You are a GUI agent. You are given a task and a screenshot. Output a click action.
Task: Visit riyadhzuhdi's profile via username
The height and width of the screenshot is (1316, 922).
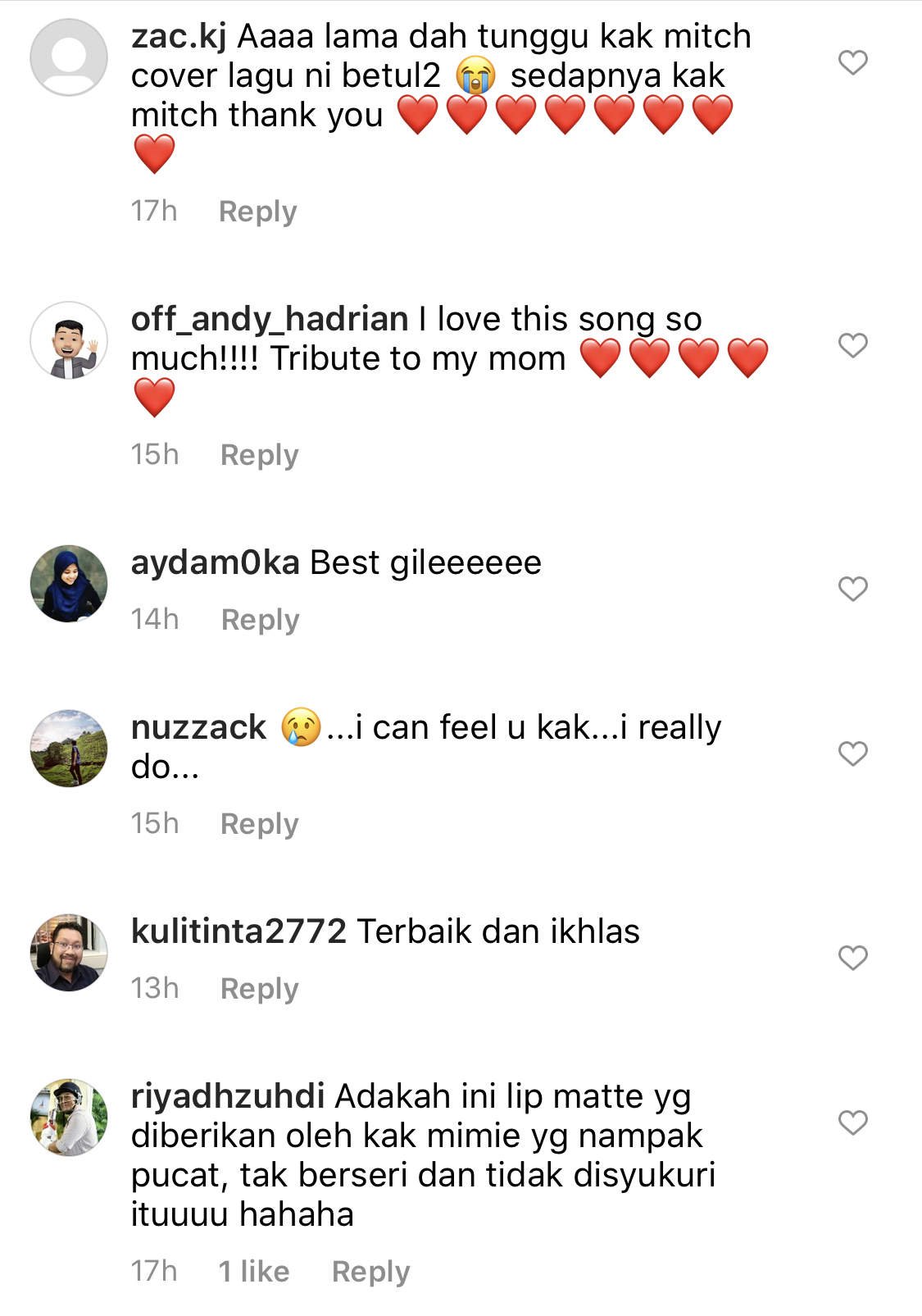[x=228, y=1096]
